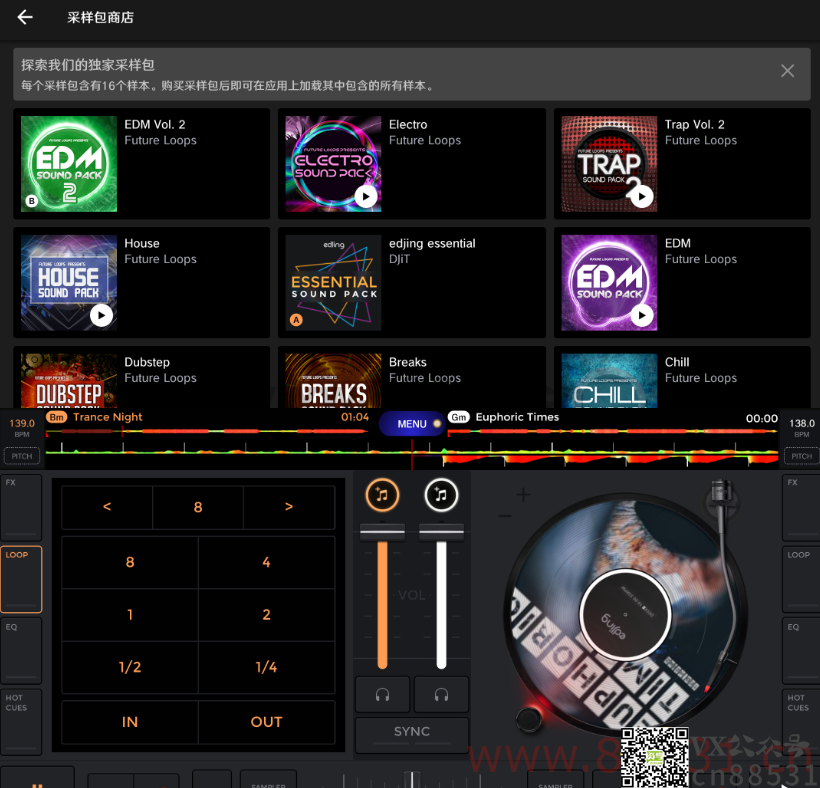The image size is (820, 788).
Task: Mark the loop OUT point
Action: [266, 722]
